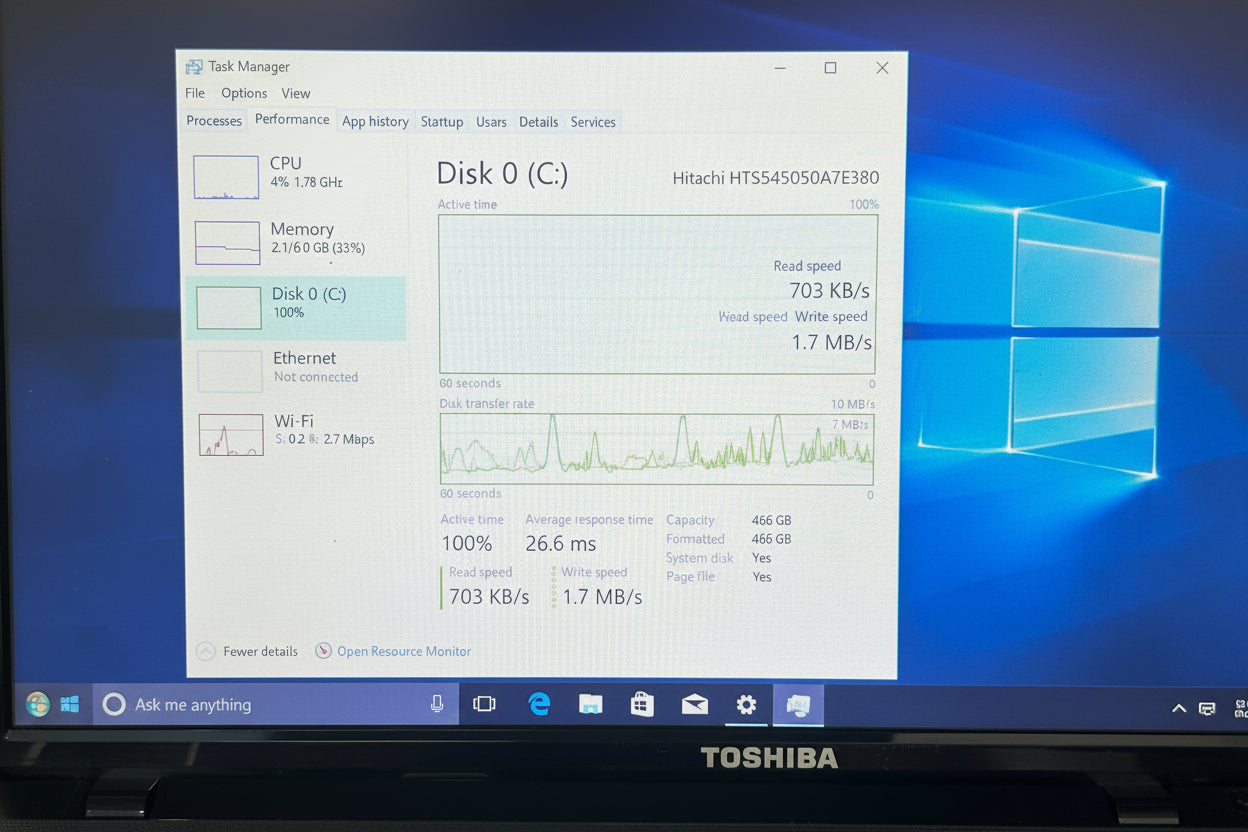Open the Mail app from the taskbar
Image resolution: width=1248 pixels, height=832 pixels.
coord(694,705)
